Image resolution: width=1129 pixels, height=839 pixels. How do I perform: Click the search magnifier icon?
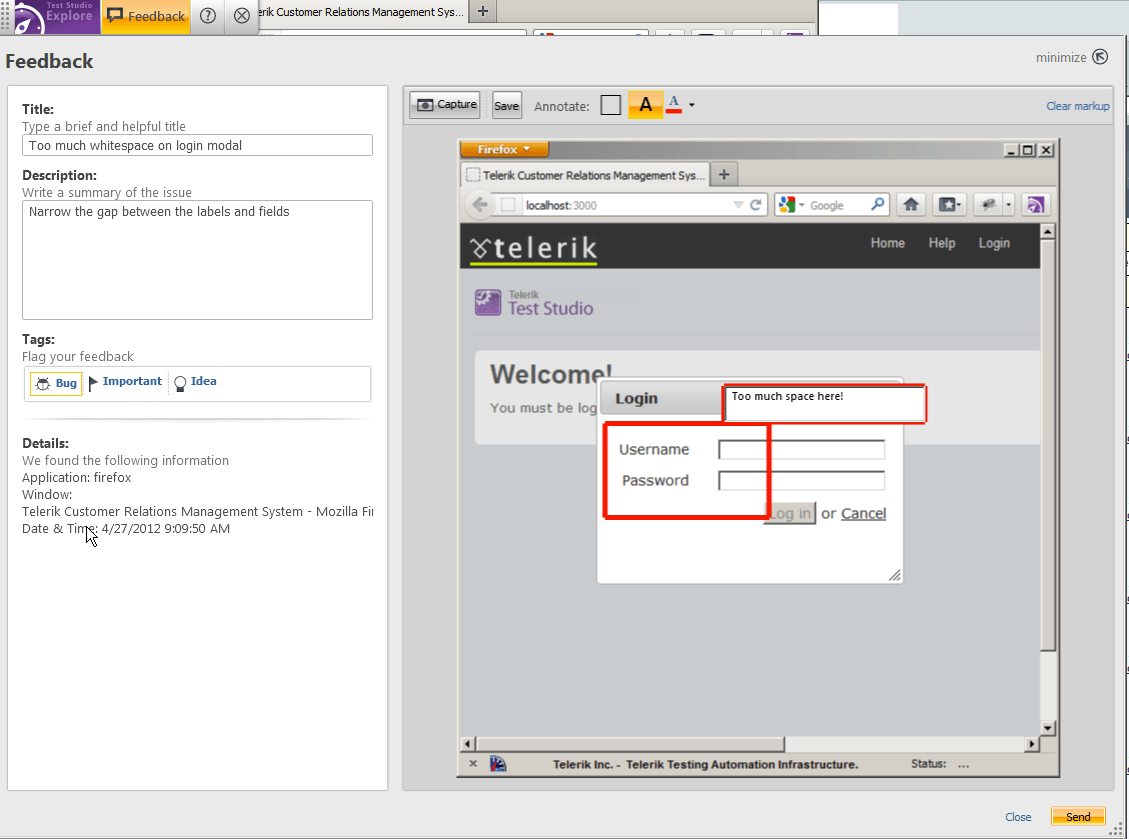877,205
